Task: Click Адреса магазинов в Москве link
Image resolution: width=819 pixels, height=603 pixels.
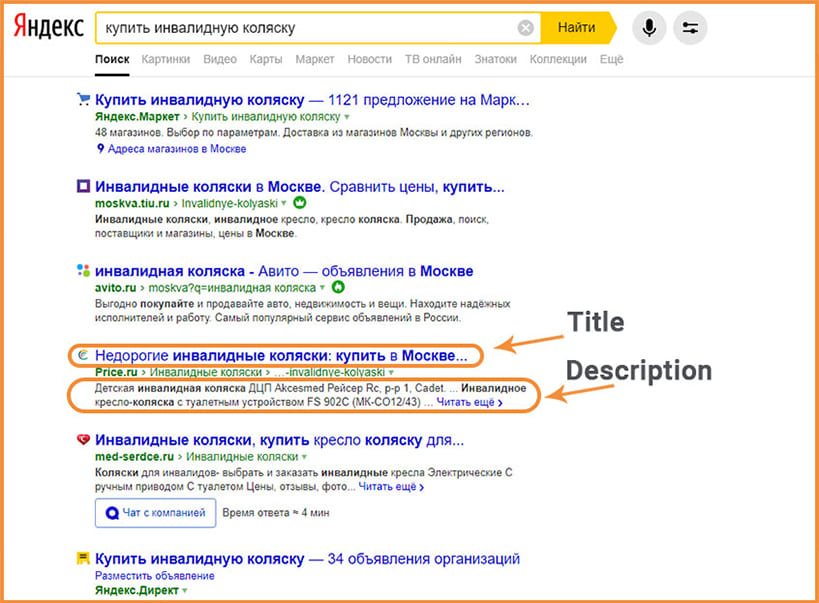Action: (177, 149)
